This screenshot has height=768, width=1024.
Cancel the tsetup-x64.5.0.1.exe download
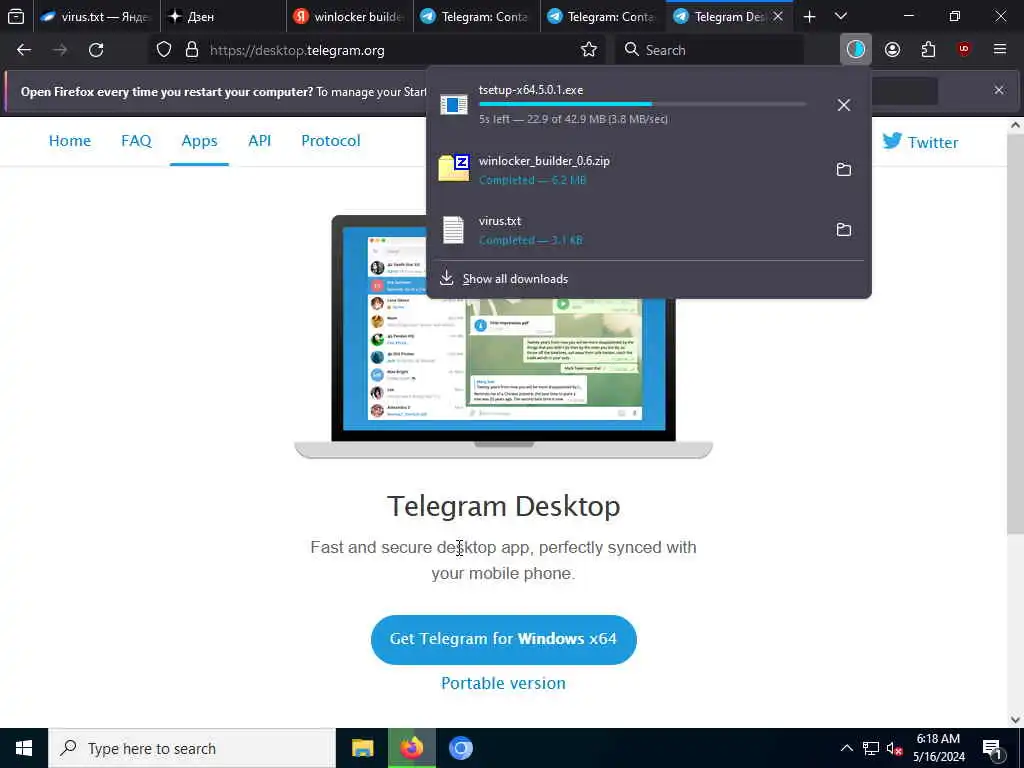[x=844, y=104]
